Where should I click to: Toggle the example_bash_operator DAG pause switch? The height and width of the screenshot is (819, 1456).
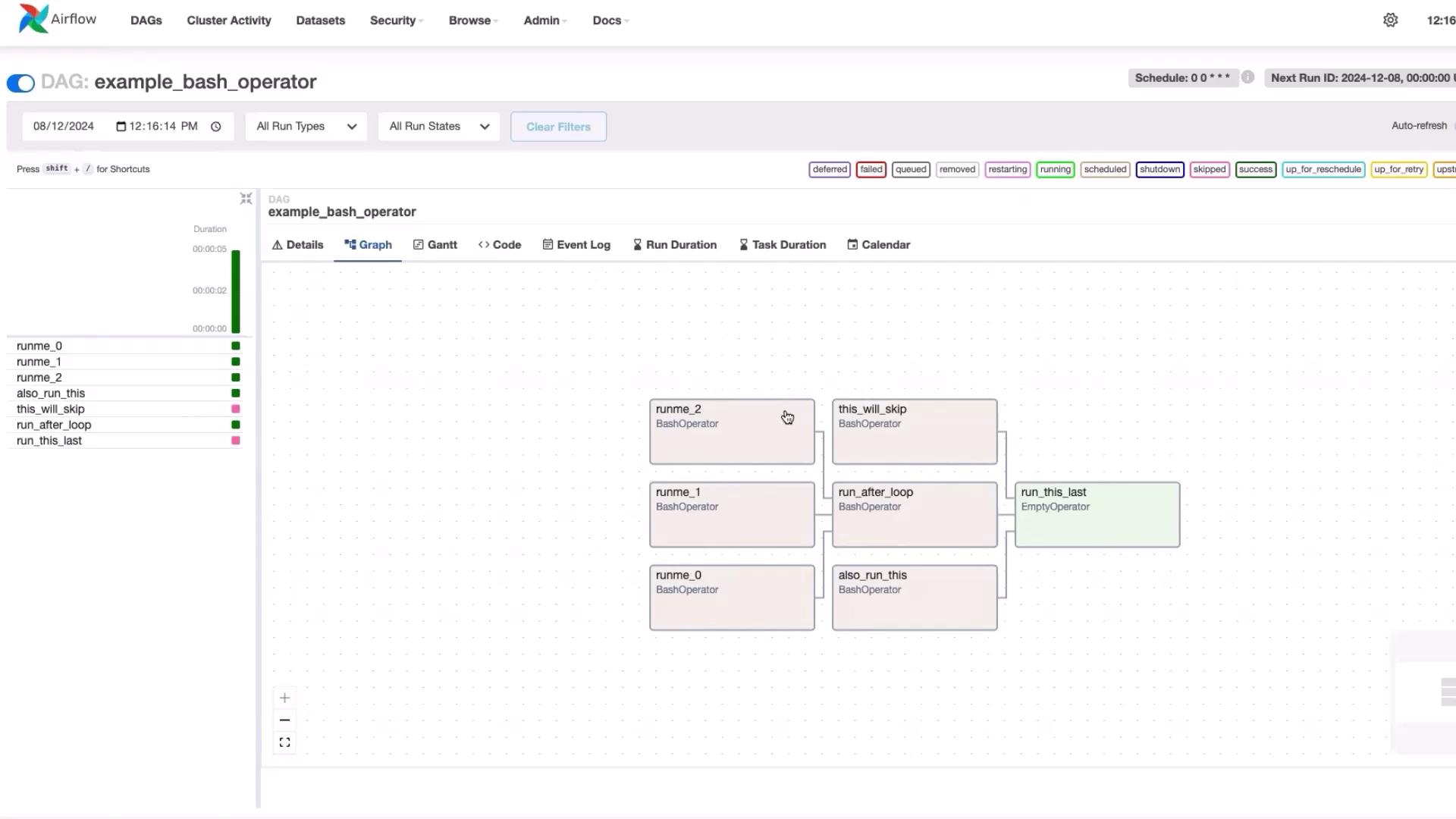(x=21, y=83)
